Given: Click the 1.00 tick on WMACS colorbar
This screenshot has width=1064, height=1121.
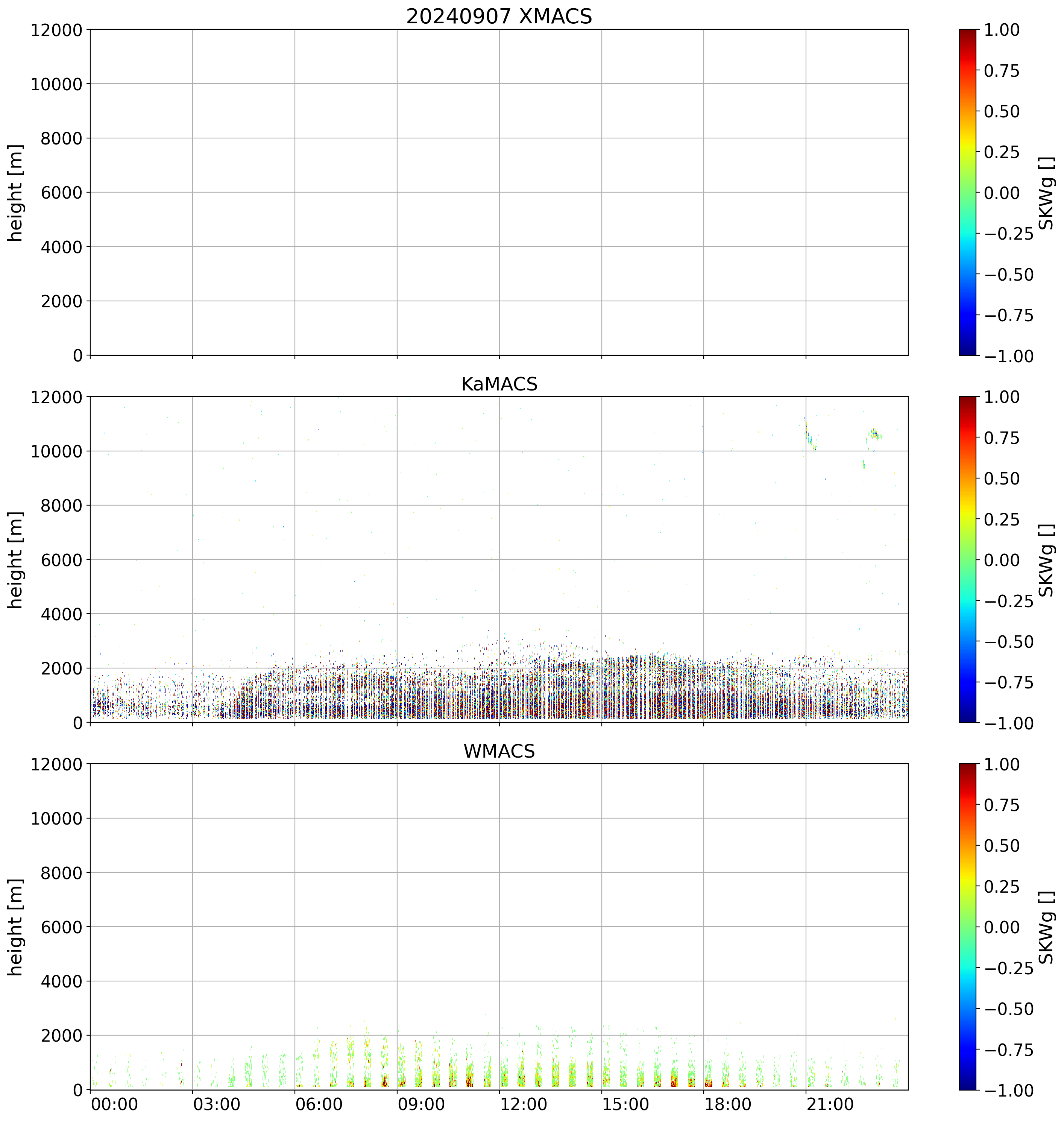Looking at the screenshot, I should coord(1002,764).
